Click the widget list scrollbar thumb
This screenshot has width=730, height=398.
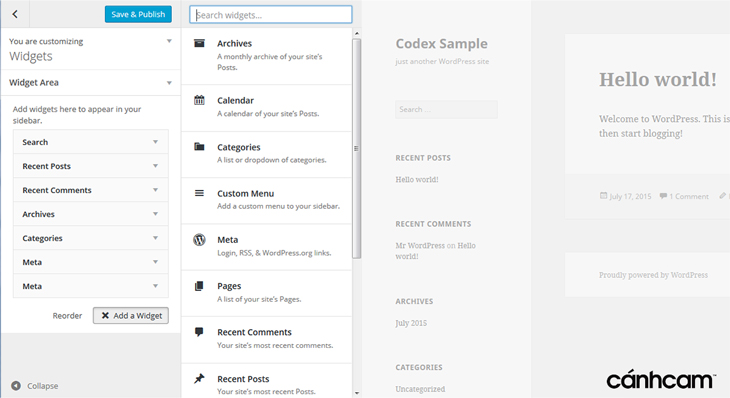[x=357, y=148]
